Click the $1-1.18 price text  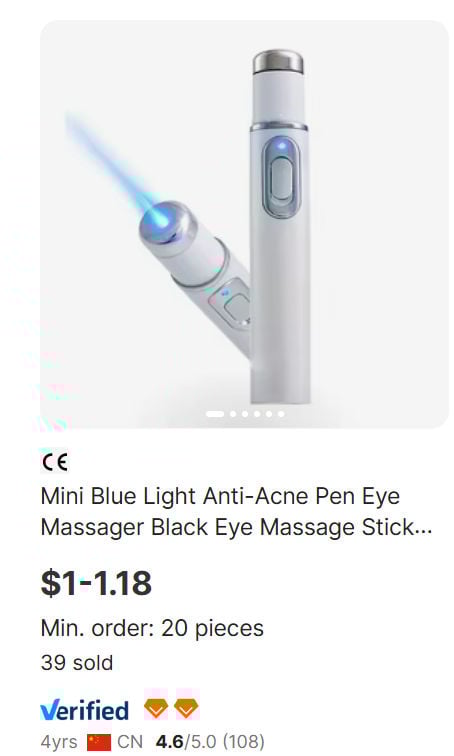coord(96,583)
